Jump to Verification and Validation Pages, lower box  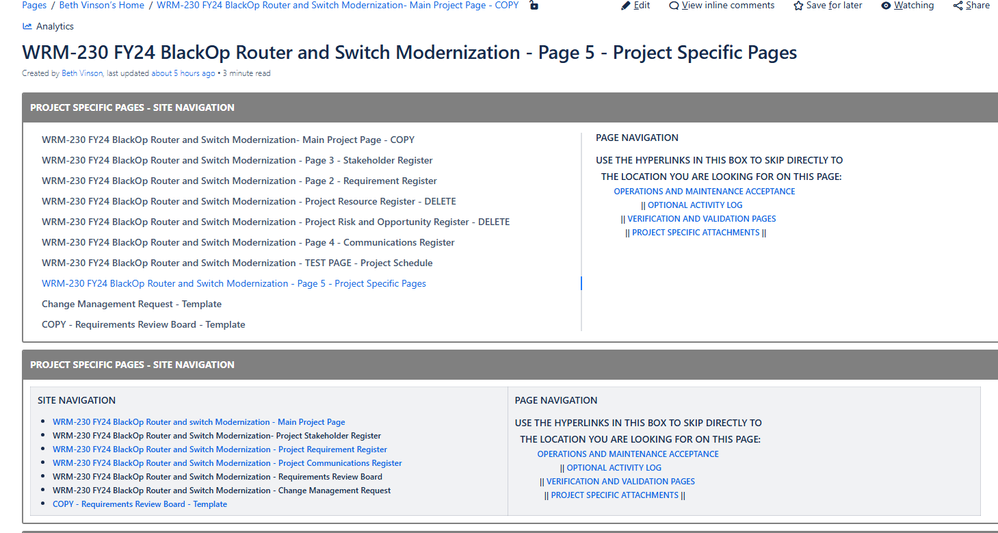[621, 481]
